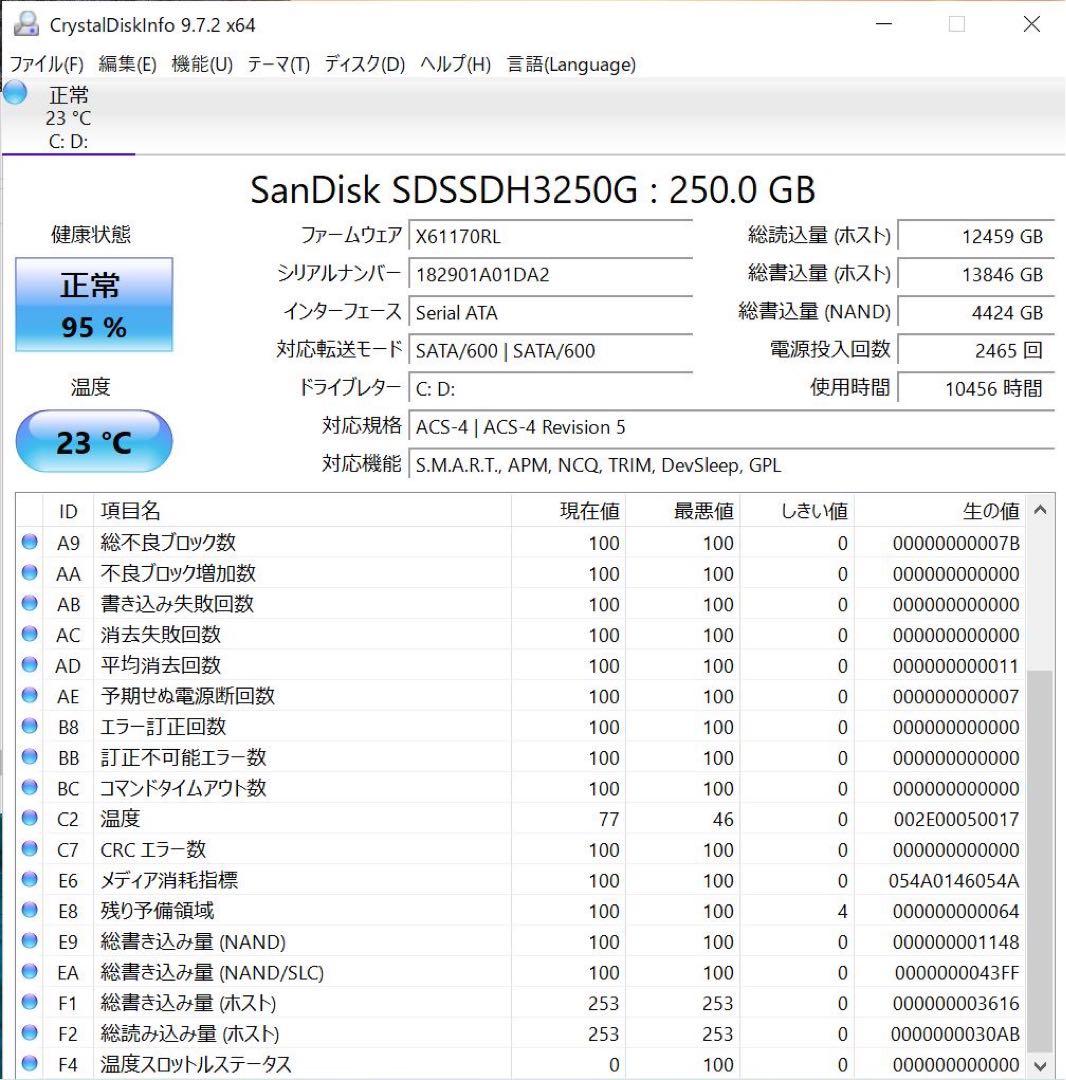1066x1080 pixels.
Task: Click the 正常 95% health status badge
Action: 94,303
